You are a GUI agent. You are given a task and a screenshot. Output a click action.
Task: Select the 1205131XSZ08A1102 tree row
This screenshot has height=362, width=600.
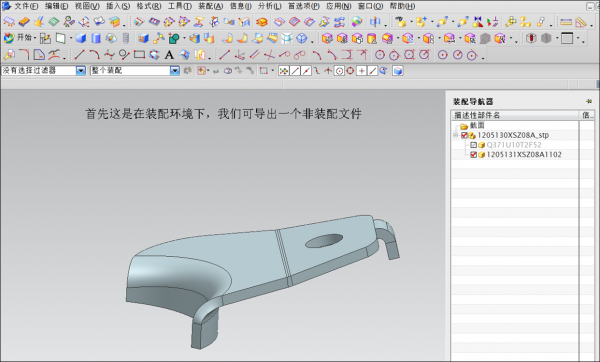coord(523,155)
